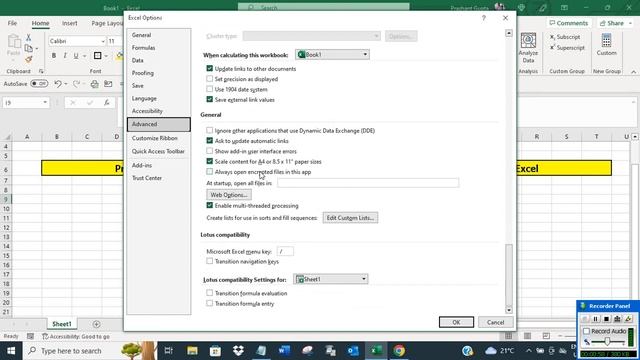
Task: Apply Superscript from Custom Group
Action: click(567, 47)
